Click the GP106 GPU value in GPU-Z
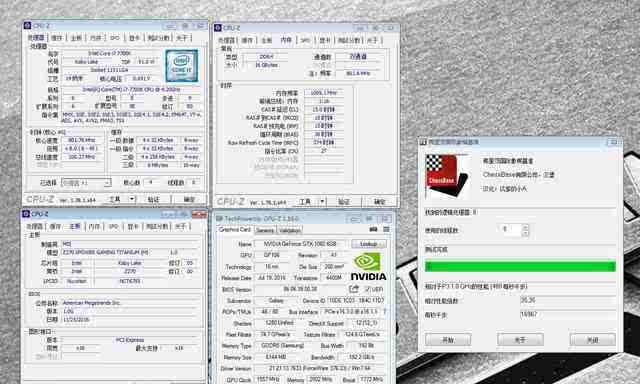The height and width of the screenshot is (384, 640). [x=271, y=255]
